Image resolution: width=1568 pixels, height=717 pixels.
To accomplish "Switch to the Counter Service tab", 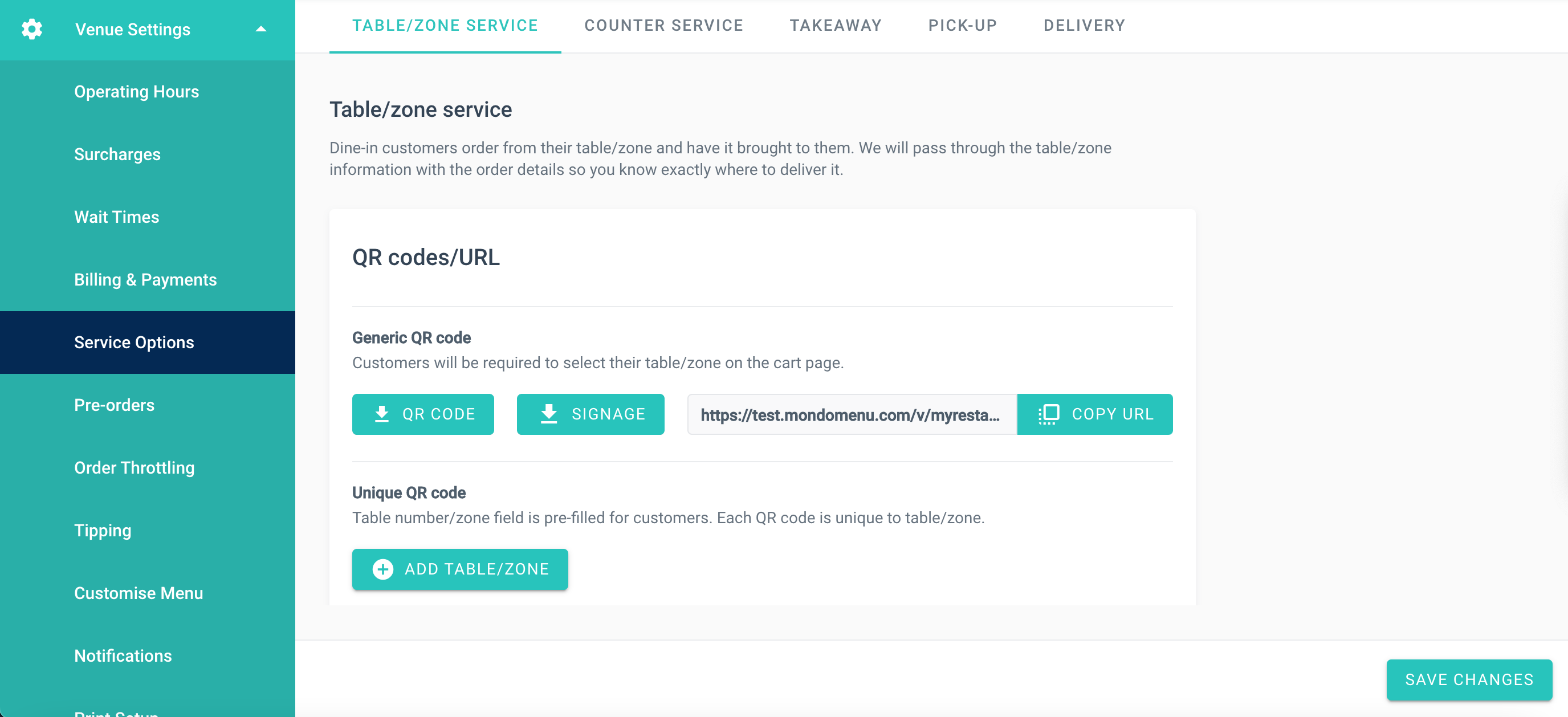I will tap(663, 26).
